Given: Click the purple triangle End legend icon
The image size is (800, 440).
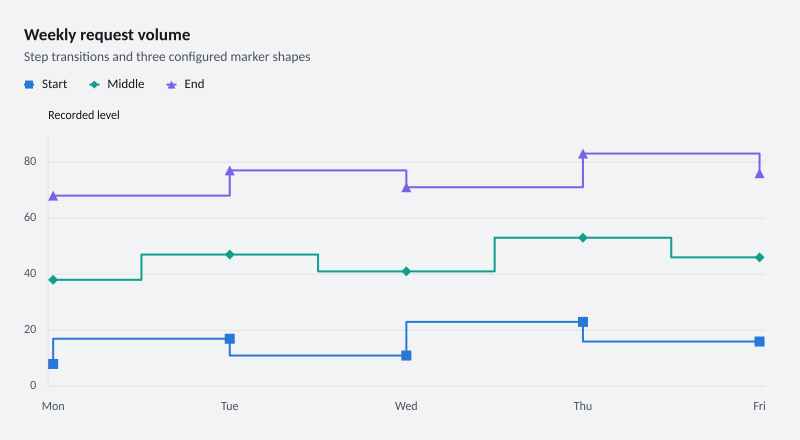Looking at the screenshot, I should (171, 85).
